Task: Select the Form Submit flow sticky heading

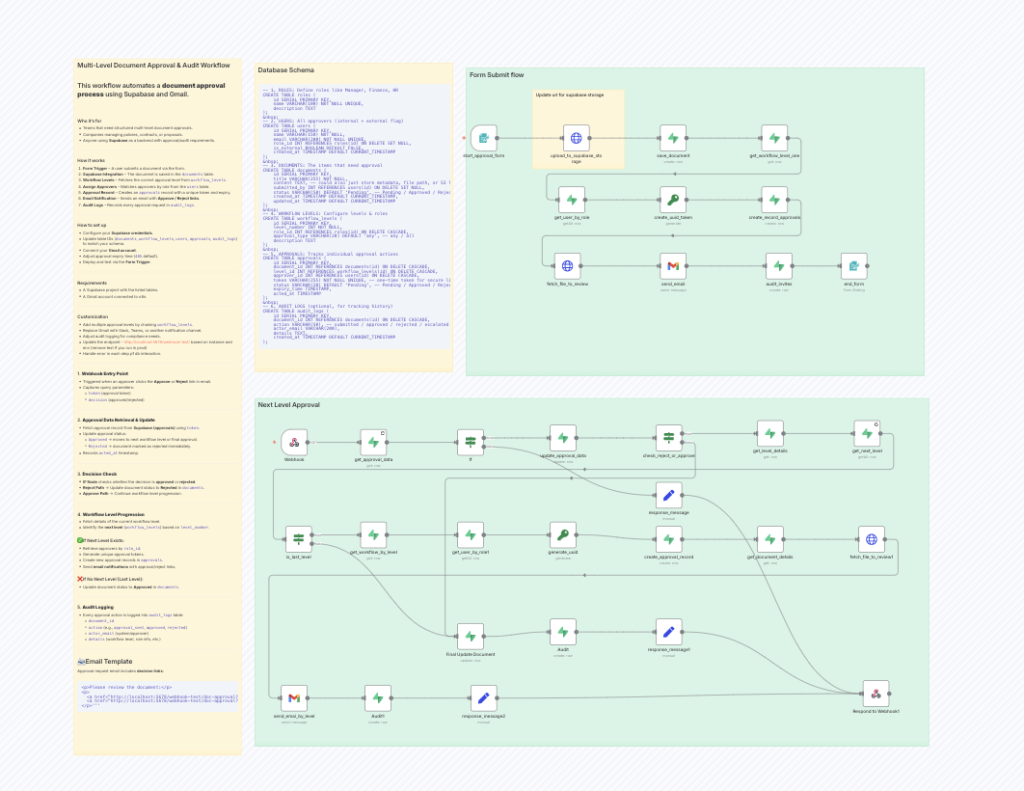Action: [497, 75]
